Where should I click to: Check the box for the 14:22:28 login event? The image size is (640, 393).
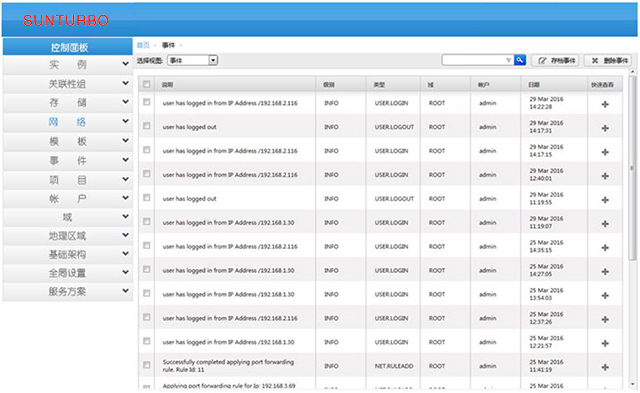(x=147, y=102)
